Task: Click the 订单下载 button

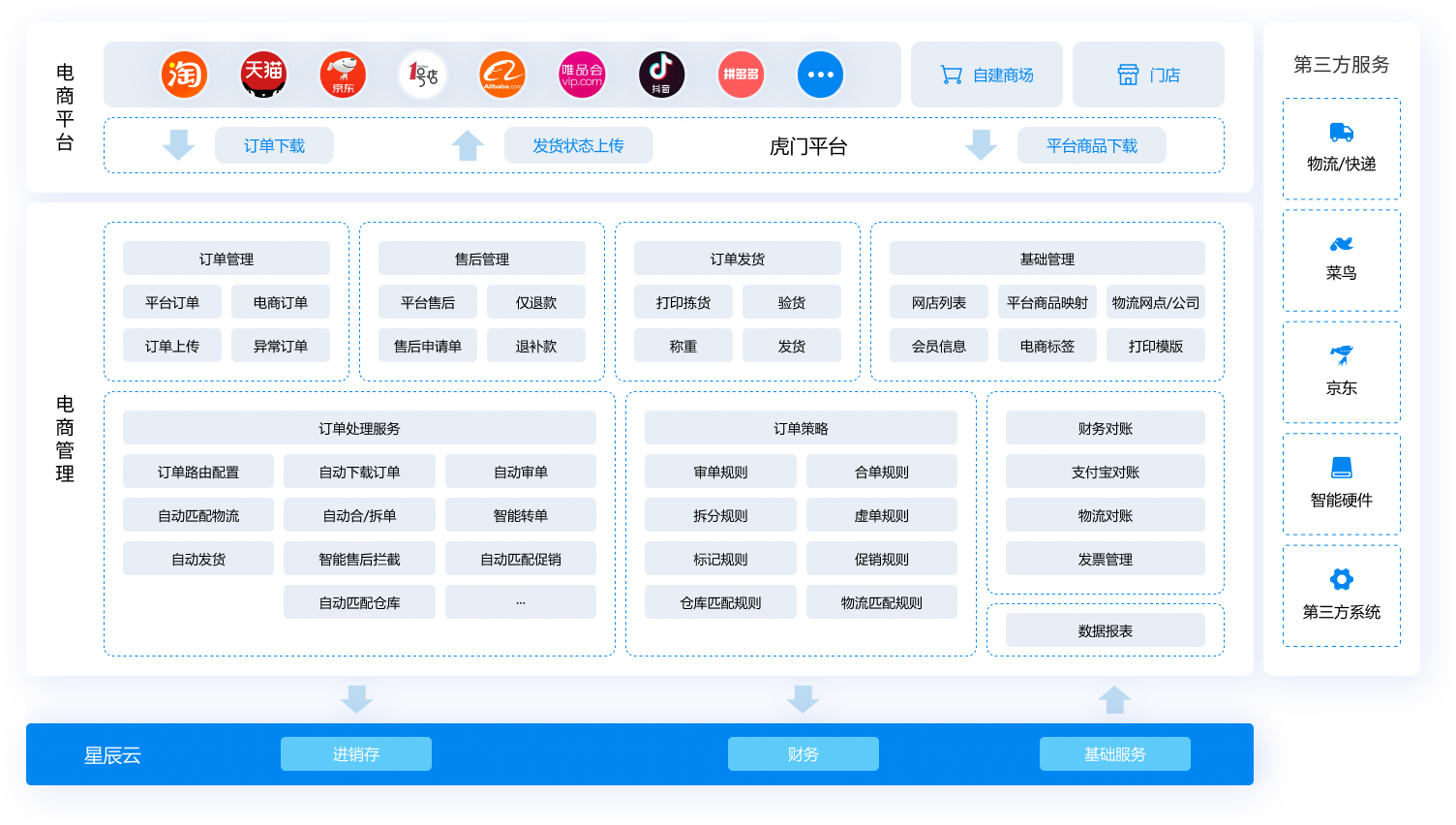Action: pos(274,144)
